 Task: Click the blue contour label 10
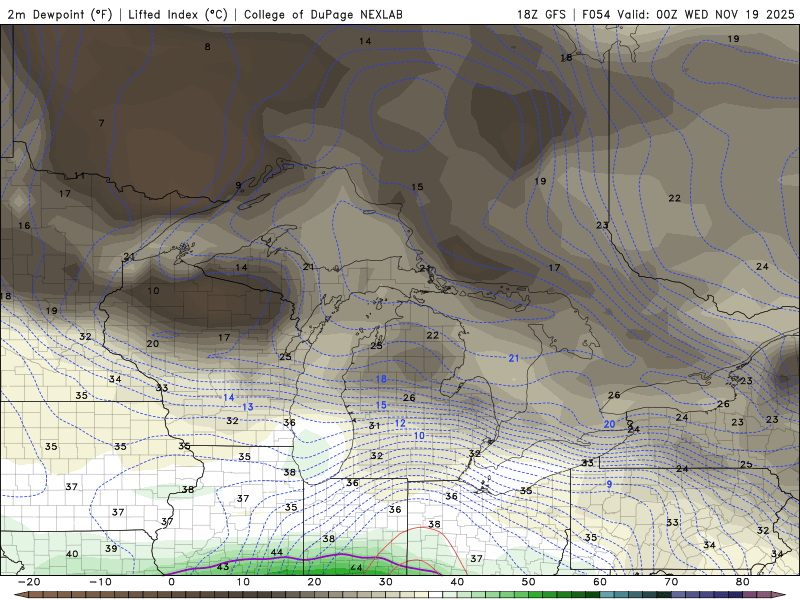pos(419,436)
